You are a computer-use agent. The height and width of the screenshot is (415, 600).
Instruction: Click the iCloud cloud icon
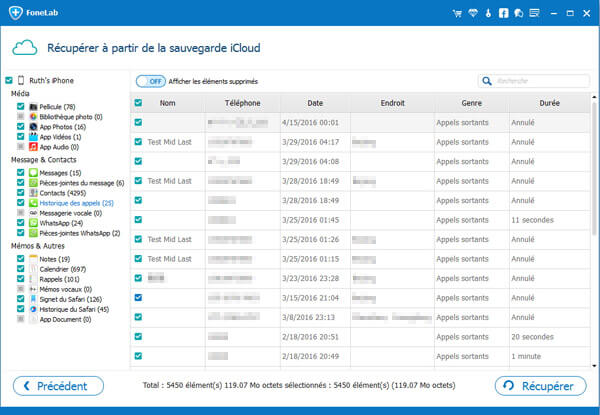coord(25,48)
